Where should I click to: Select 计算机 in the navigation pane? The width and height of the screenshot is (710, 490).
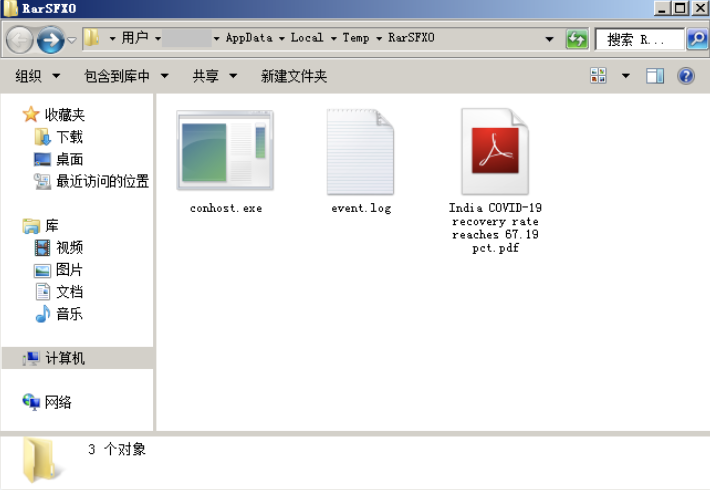point(65,358)
